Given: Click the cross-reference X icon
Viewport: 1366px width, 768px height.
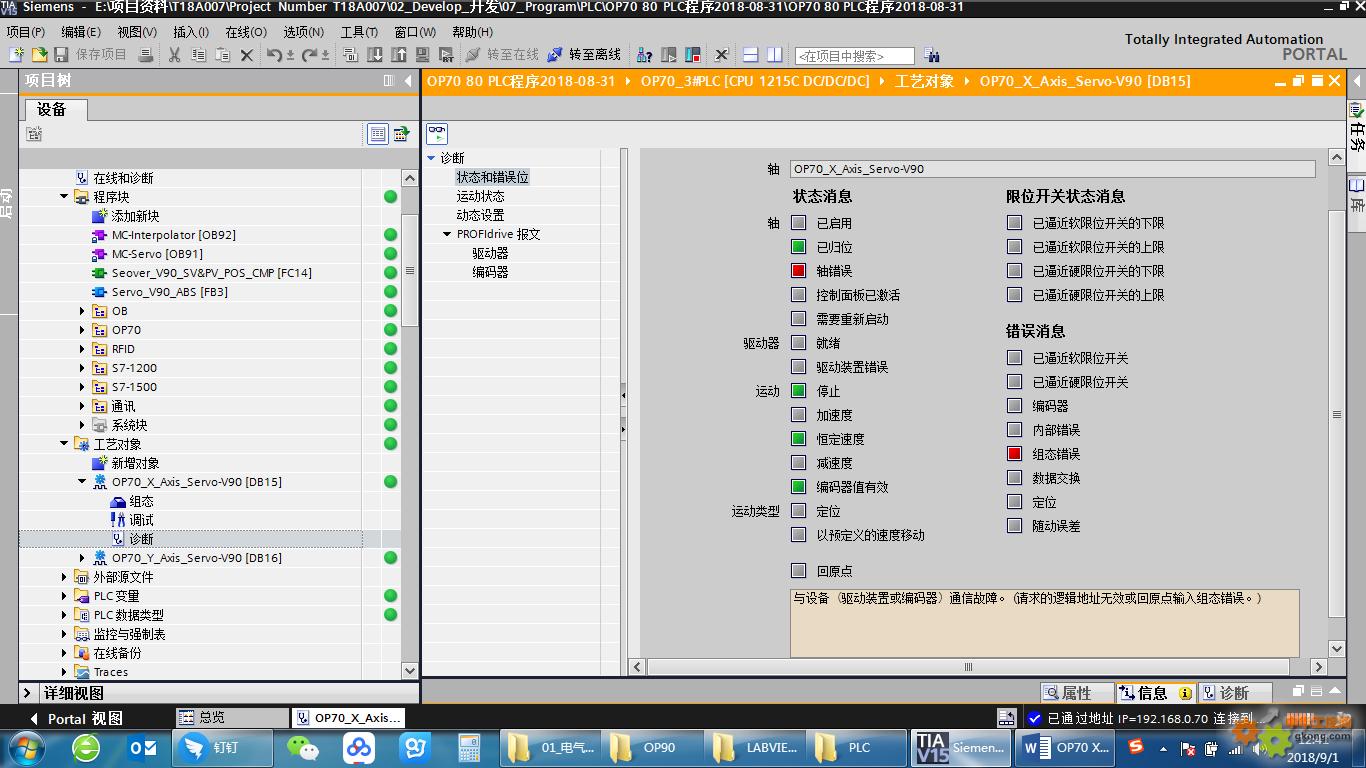Looking at the screenshot, I should [721, 55].
